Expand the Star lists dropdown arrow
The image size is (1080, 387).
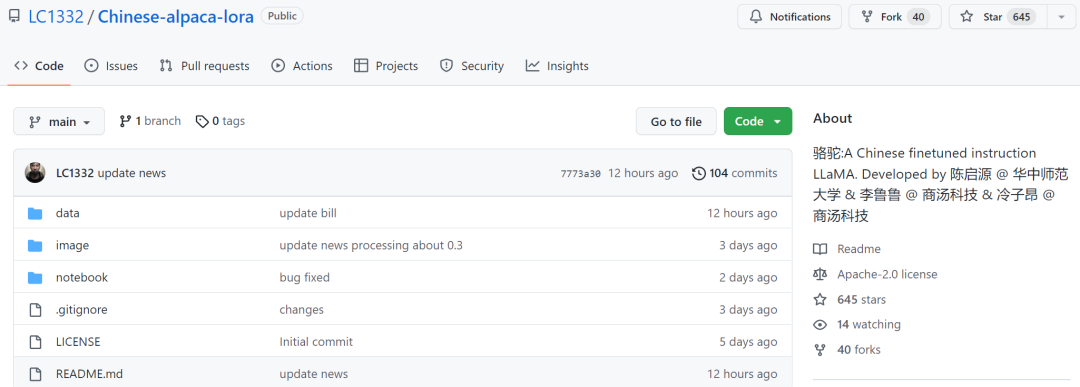[1060, 17]
